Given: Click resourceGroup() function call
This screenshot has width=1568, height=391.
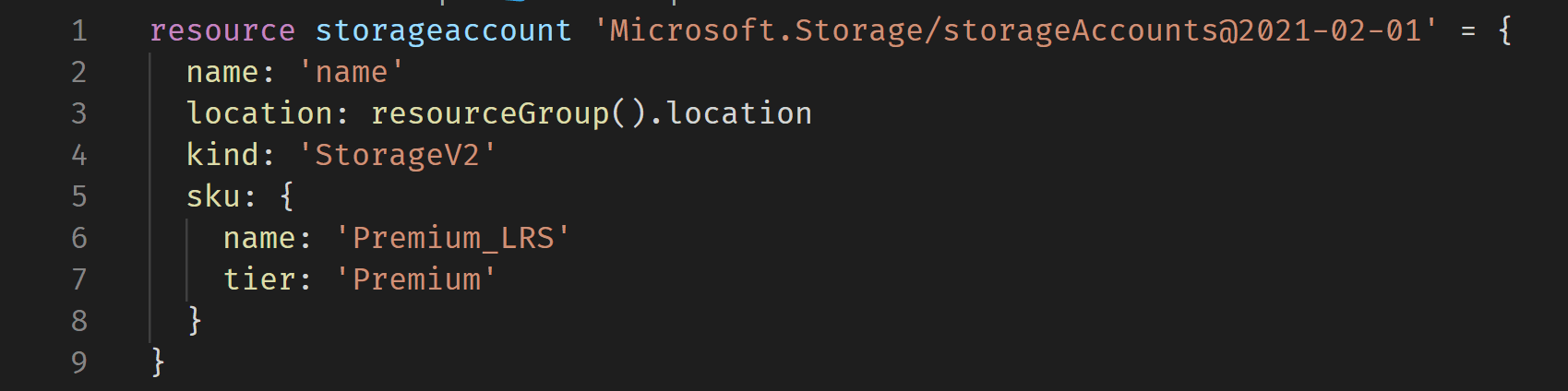Looking at the screenshot, I should [509, 113].
